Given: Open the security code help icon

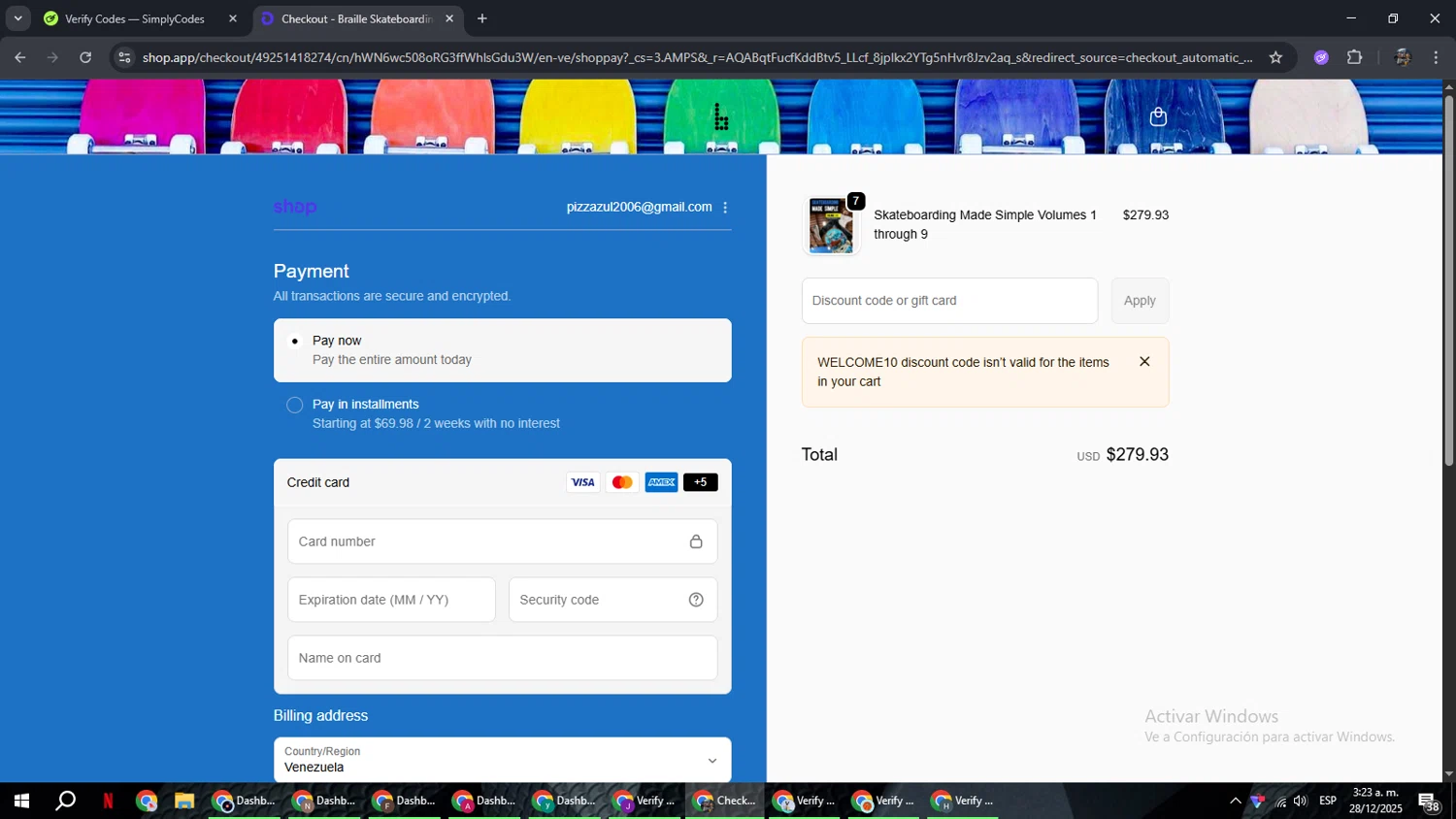Looking at the screenshot, I should (696, 600).
